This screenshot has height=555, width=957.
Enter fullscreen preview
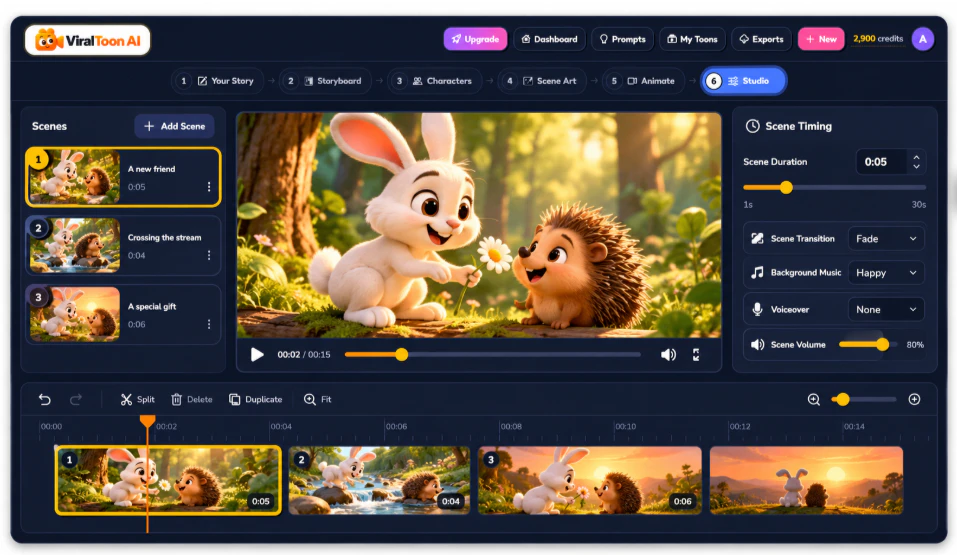tap(696, 355)
